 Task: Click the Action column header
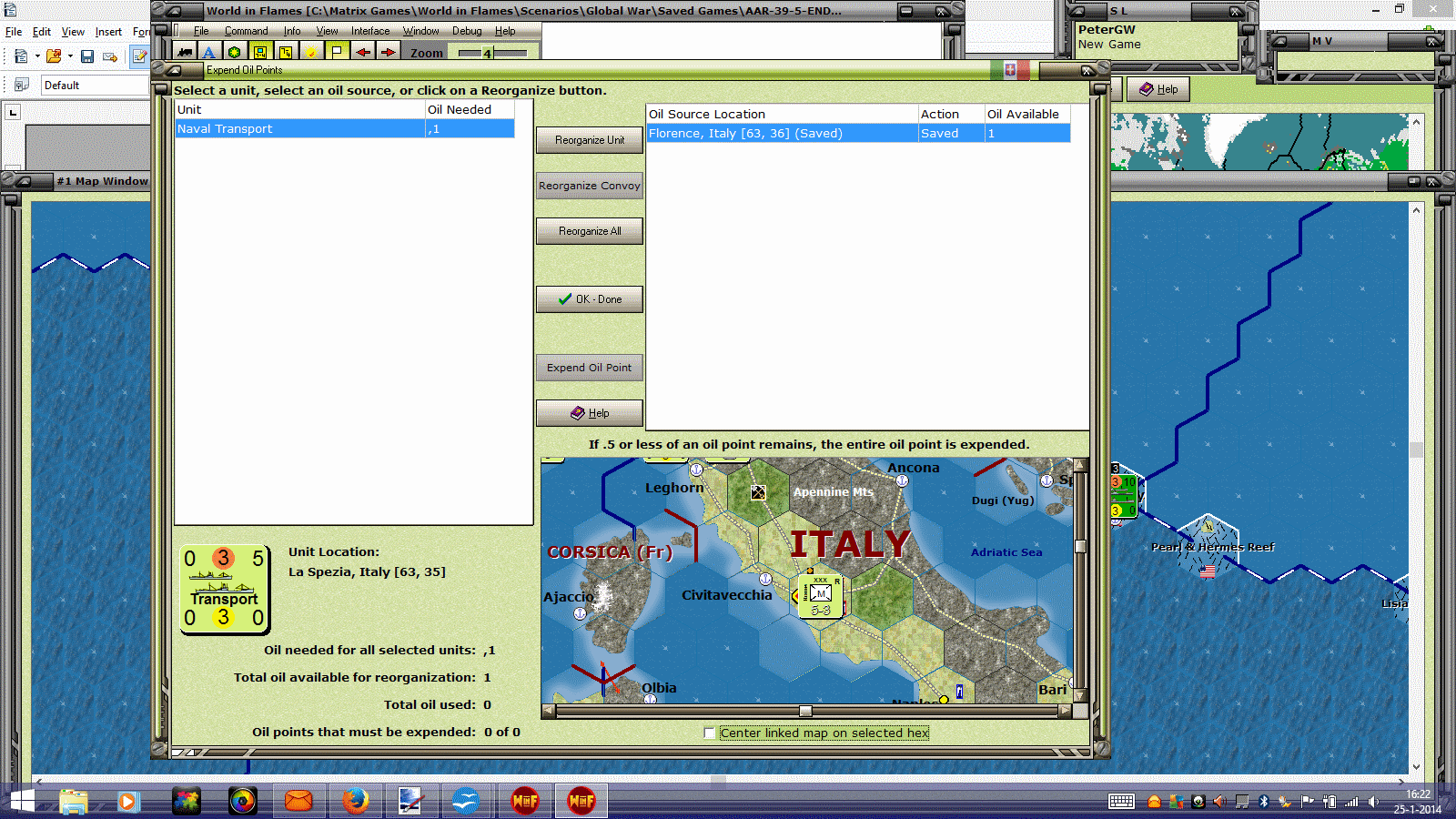(951, 114)
